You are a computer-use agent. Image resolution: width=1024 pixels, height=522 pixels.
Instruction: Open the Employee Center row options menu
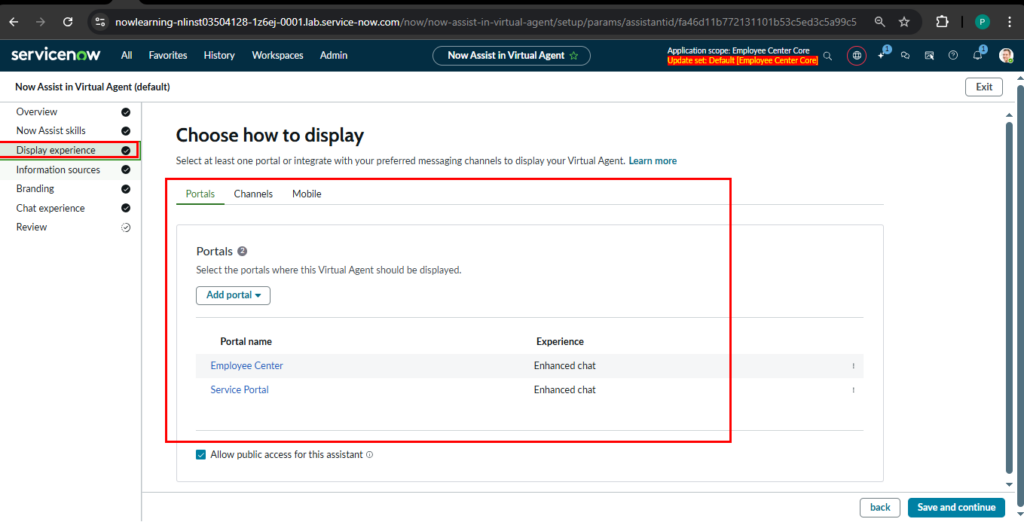click(x=853, y=366)
